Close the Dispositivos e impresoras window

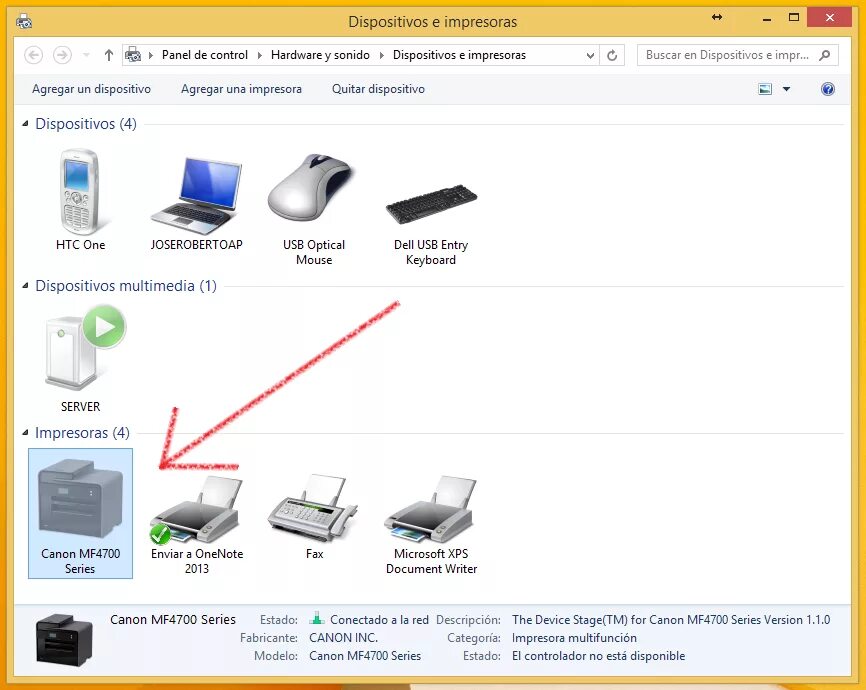click(830, 17)
